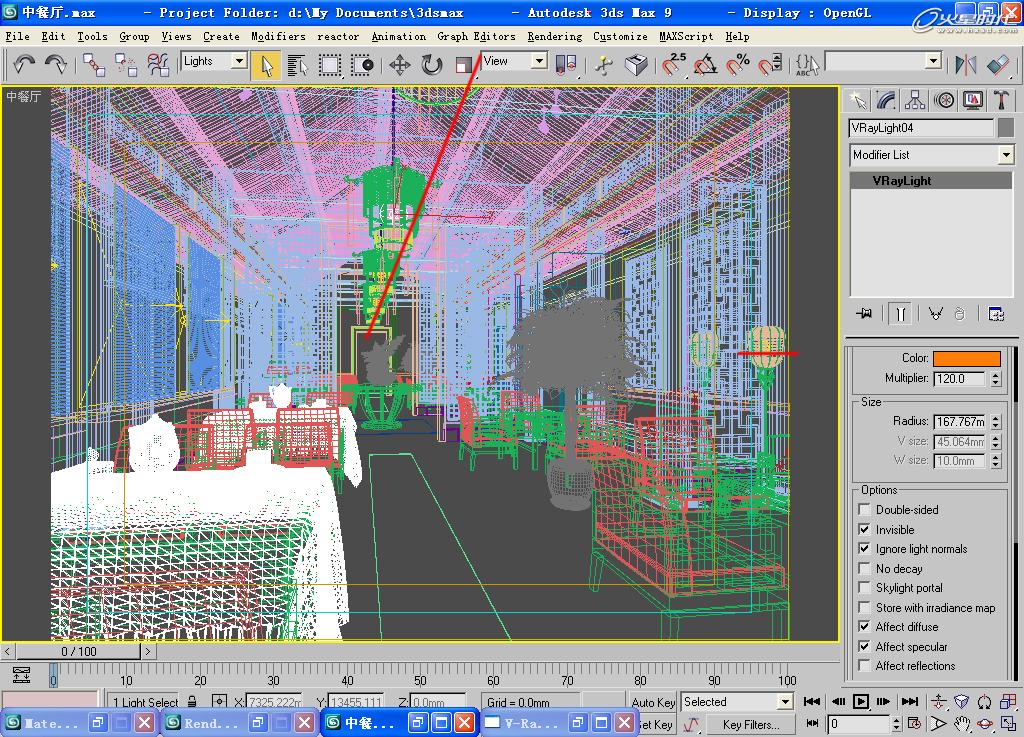Screen dimensions: 1024x737
Task: Click Configure Modifier Sets icon
Action: tap(996, 315)
